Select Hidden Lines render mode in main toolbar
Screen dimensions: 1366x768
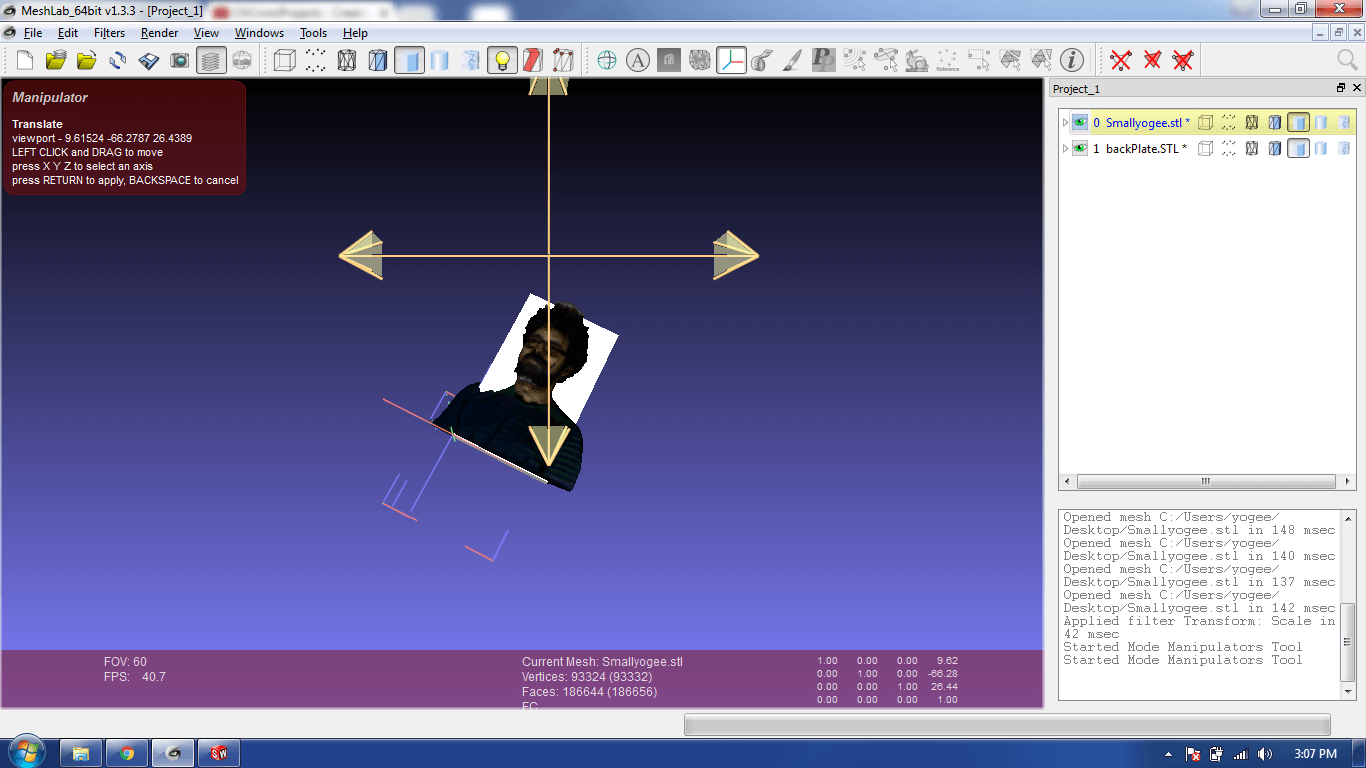point(378,61)
